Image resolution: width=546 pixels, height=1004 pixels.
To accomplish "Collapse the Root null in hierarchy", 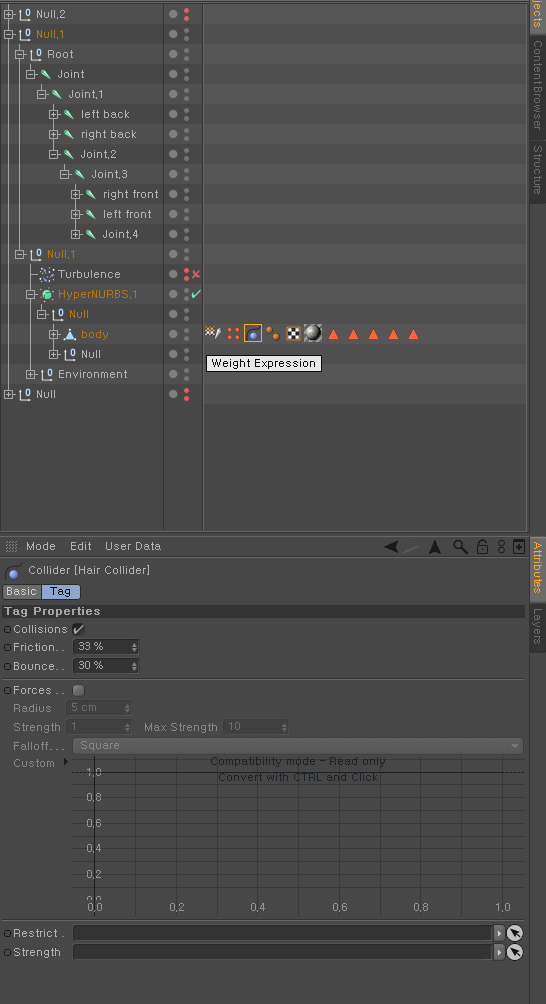I will 20,54.
